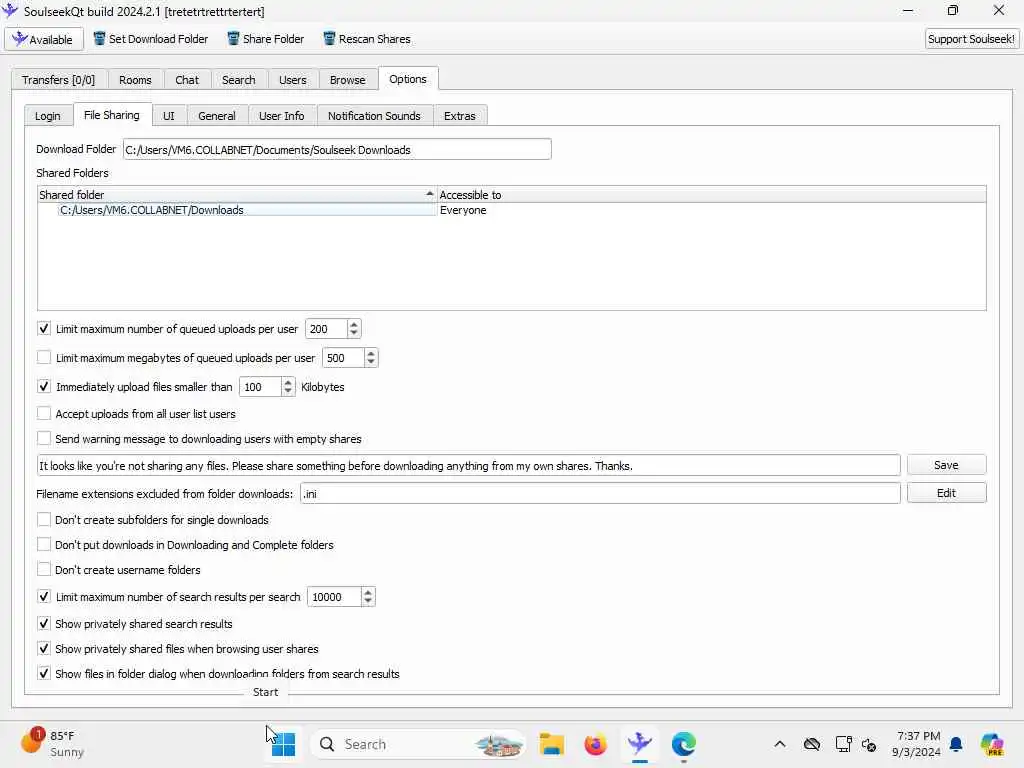Click the excluded filename extensions field
Image resolution: width=1024 pixels, height=768 pixels.
coord(600,494)
